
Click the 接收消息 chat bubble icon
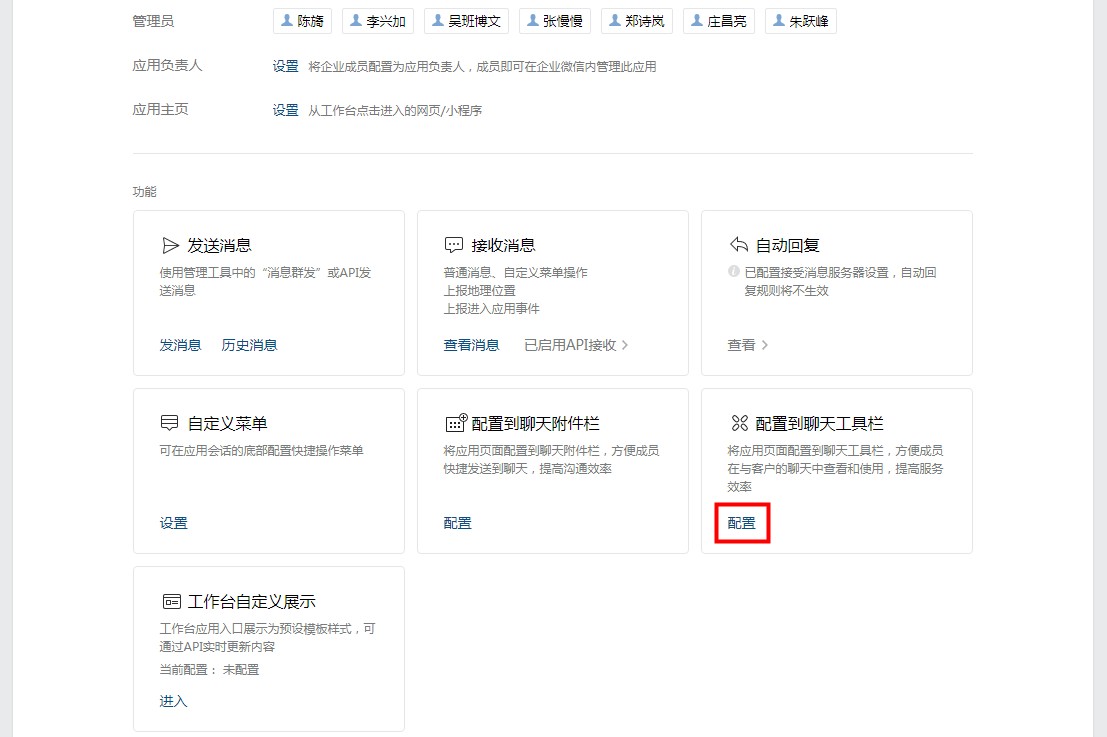coord(454,245)
